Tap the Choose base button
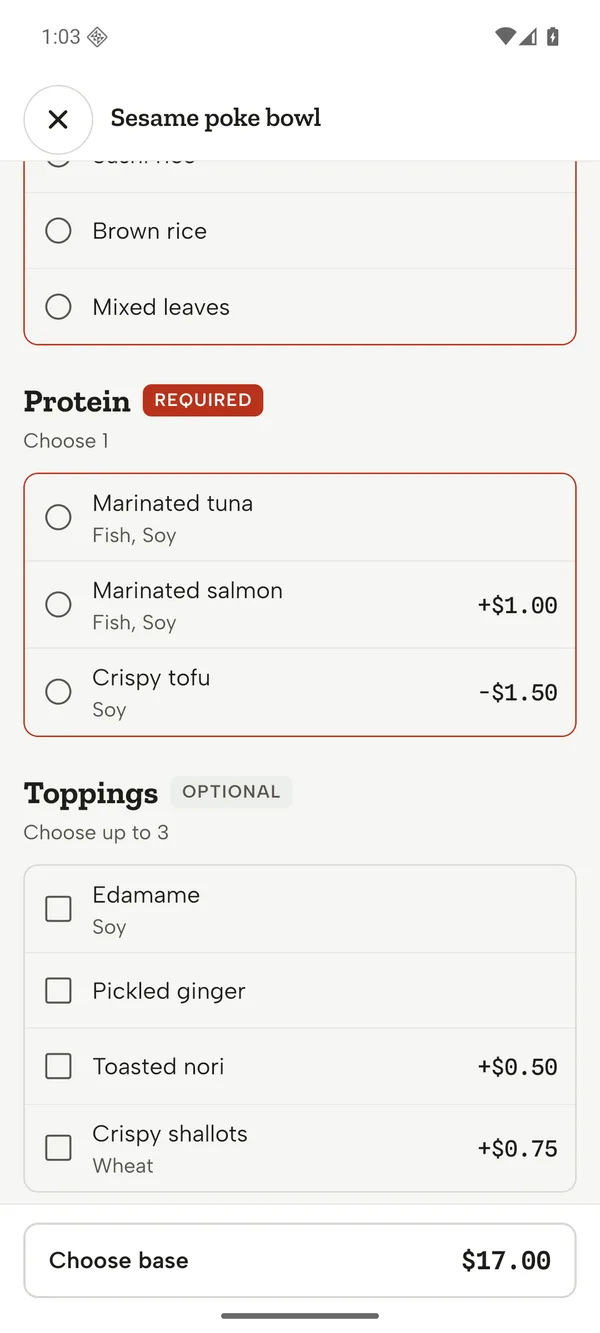Viewport: 600px width, 1333px height. [300, 1260]
